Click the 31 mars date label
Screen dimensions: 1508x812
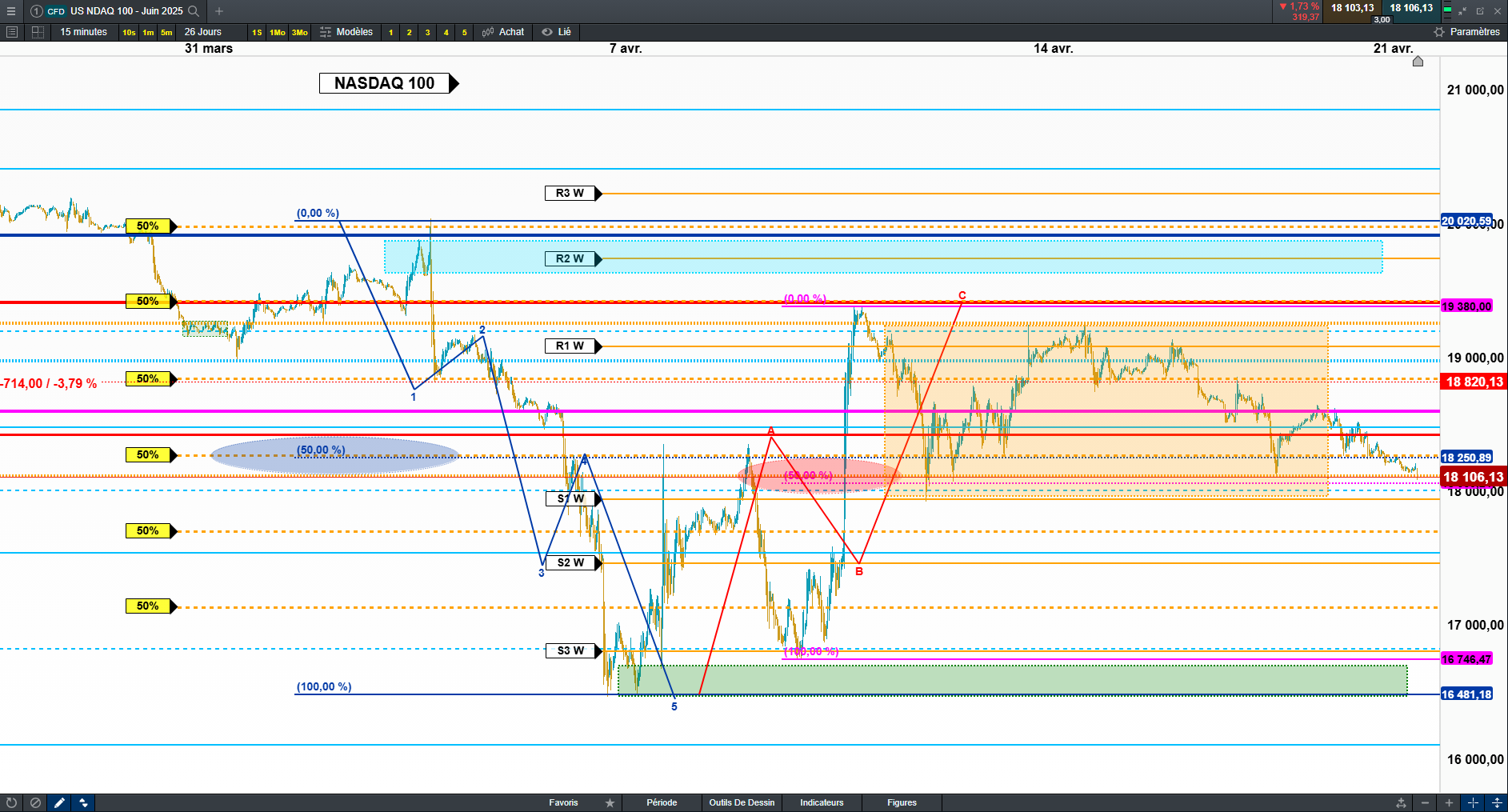[209, 49]
